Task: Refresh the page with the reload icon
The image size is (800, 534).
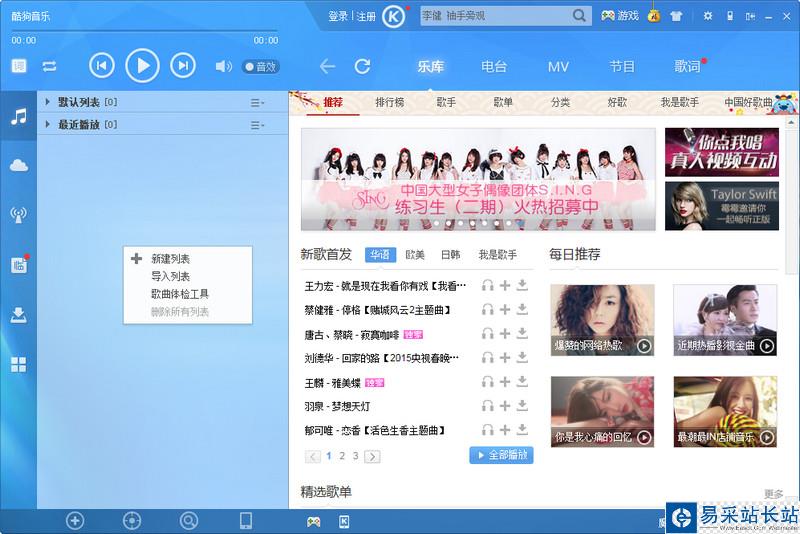Action: [362, 66]
